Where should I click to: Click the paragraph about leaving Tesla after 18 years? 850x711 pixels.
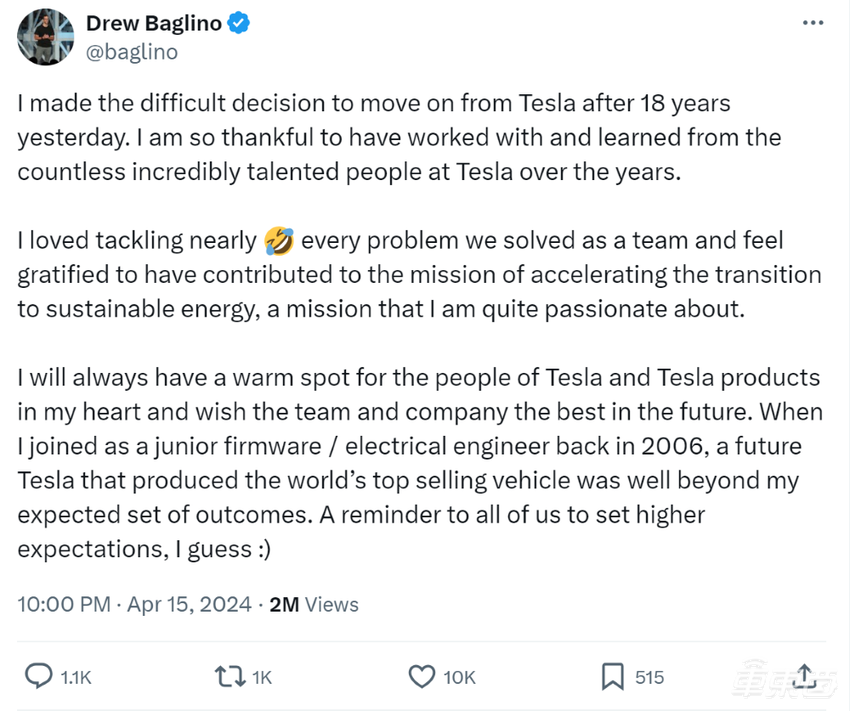click(400, 136)
